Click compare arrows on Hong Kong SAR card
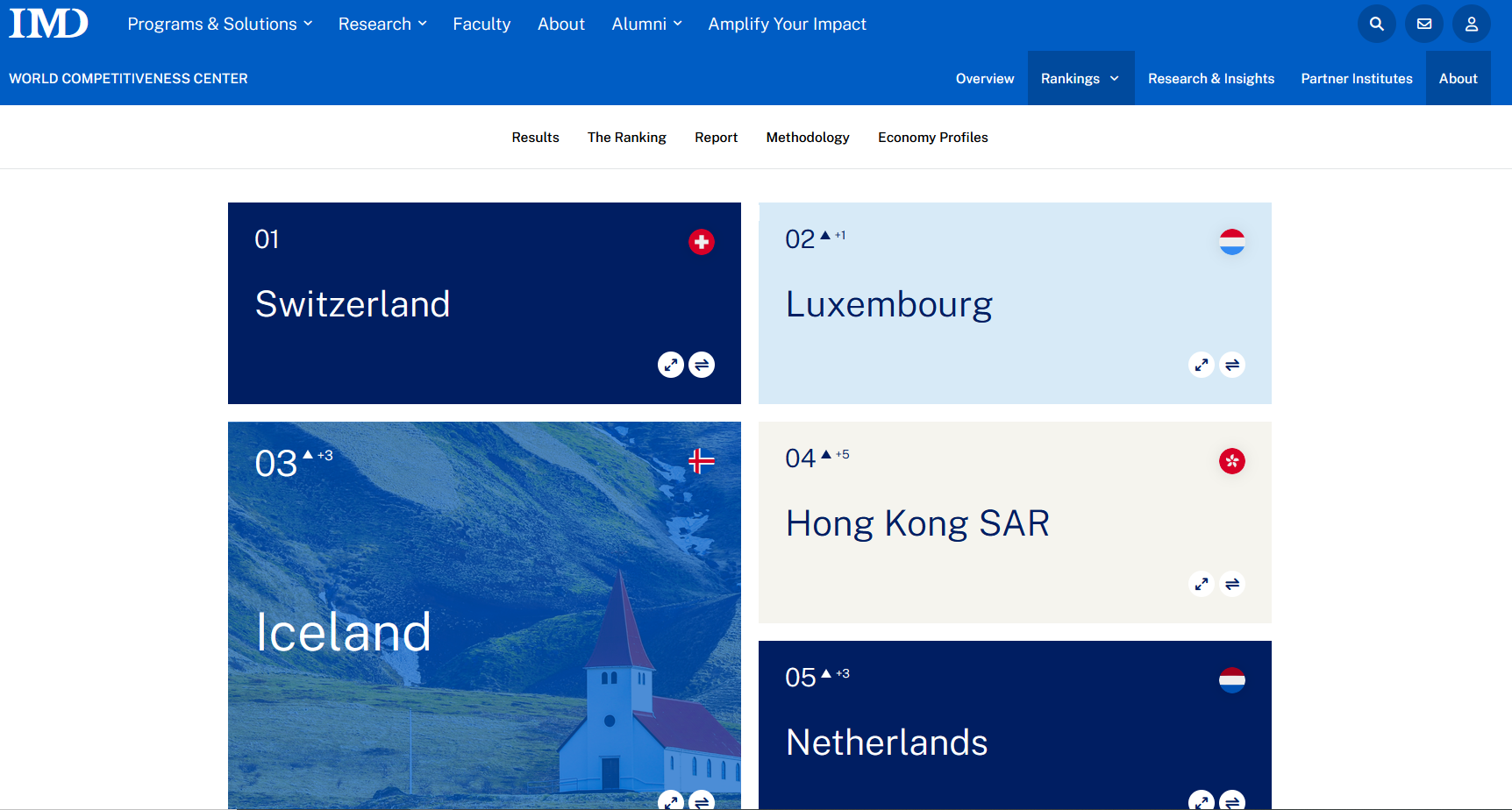 tap(1232, 584)
